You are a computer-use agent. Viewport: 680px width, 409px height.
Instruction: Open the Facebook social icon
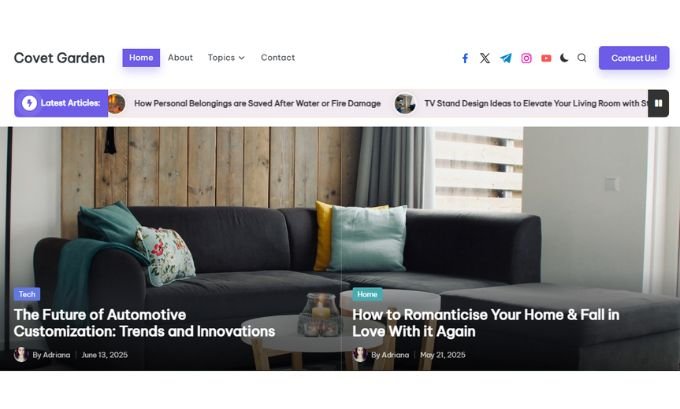(x=465, y=58)
